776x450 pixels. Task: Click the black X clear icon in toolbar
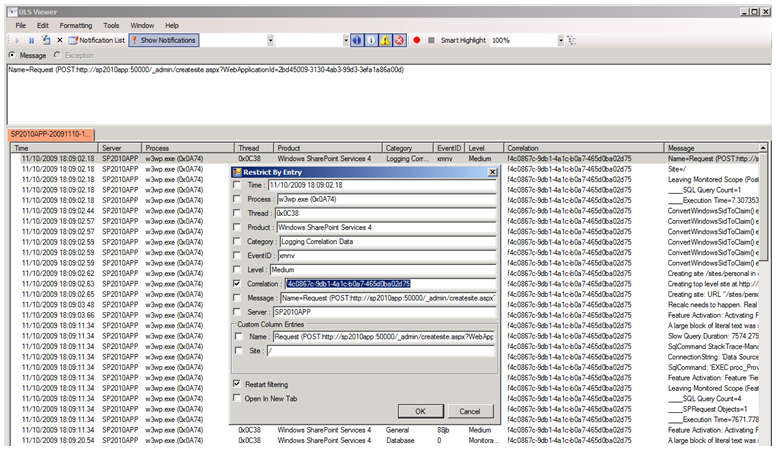(x=59, y=40)
